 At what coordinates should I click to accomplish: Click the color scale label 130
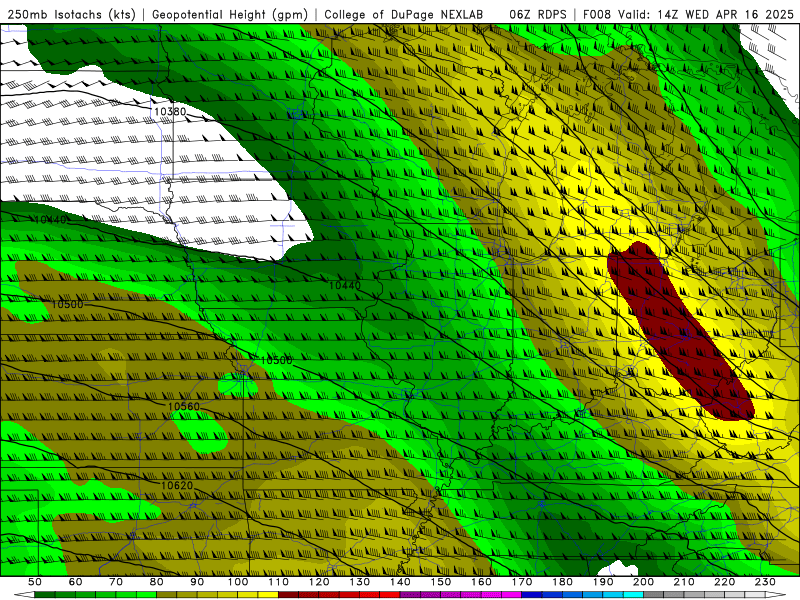[360, 582]
